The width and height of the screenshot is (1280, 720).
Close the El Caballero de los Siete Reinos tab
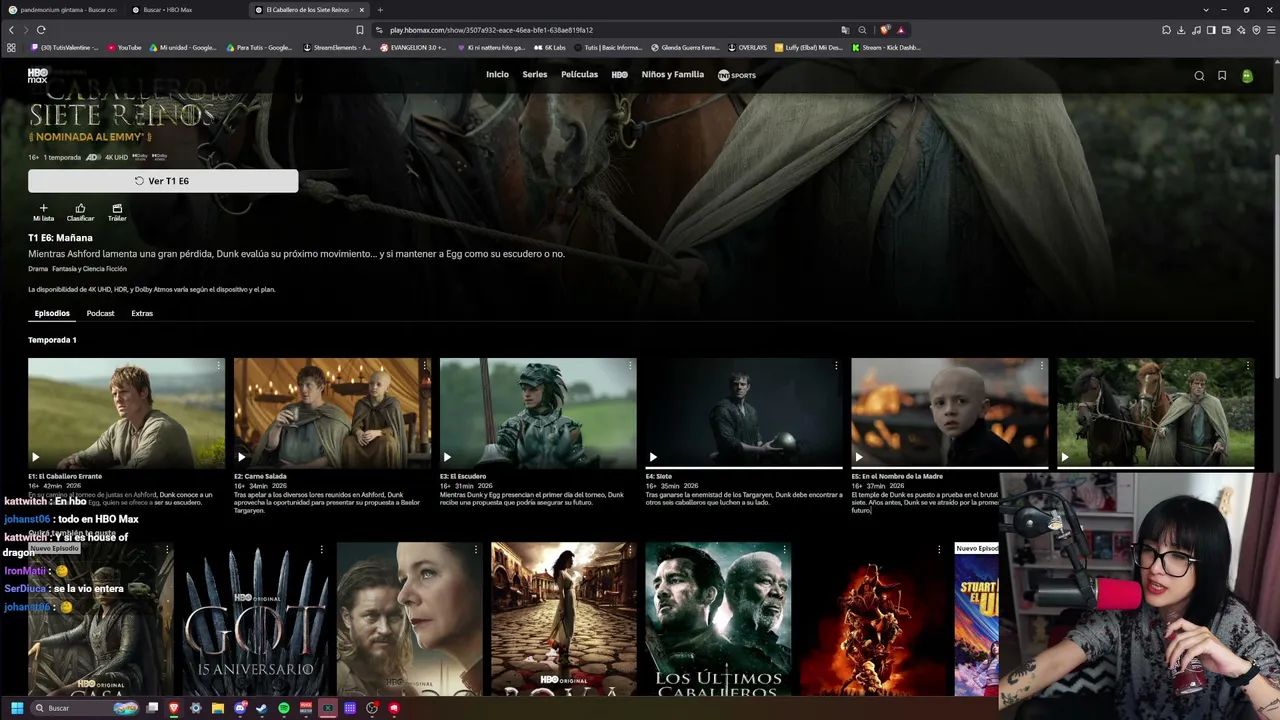coord(362,10)
